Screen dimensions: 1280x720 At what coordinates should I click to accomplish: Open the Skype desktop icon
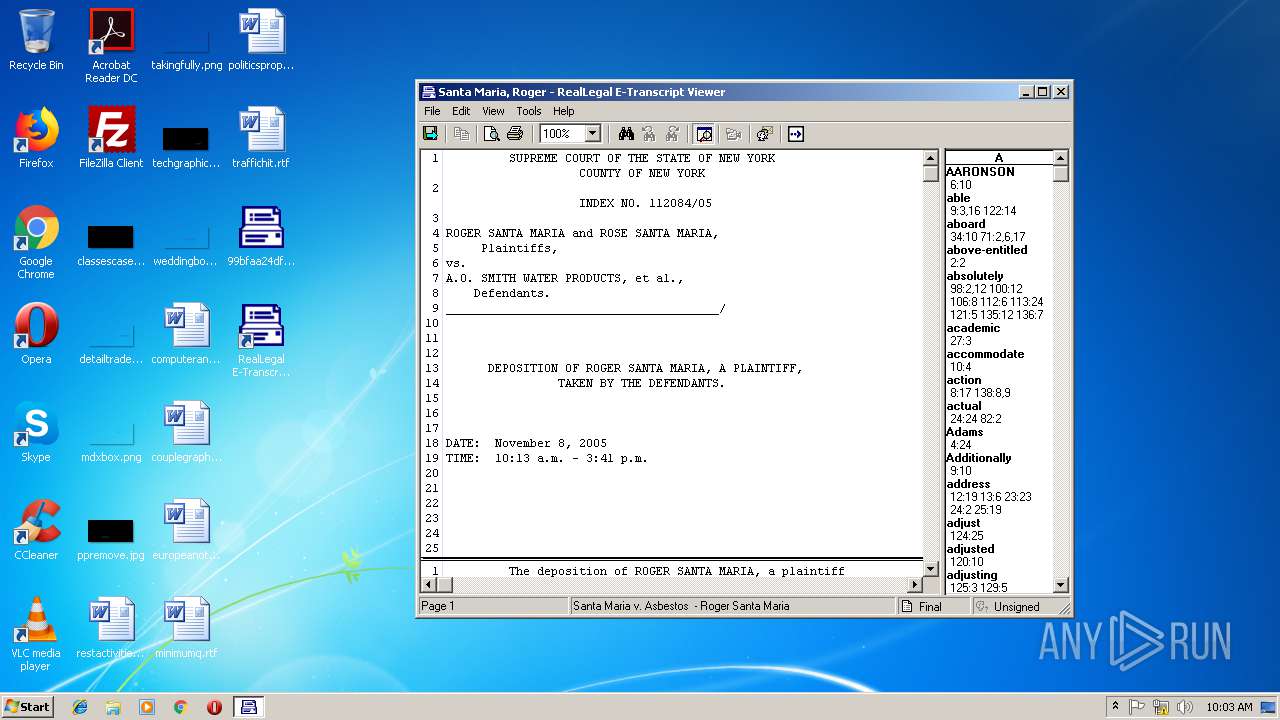[x=36, y=432]
